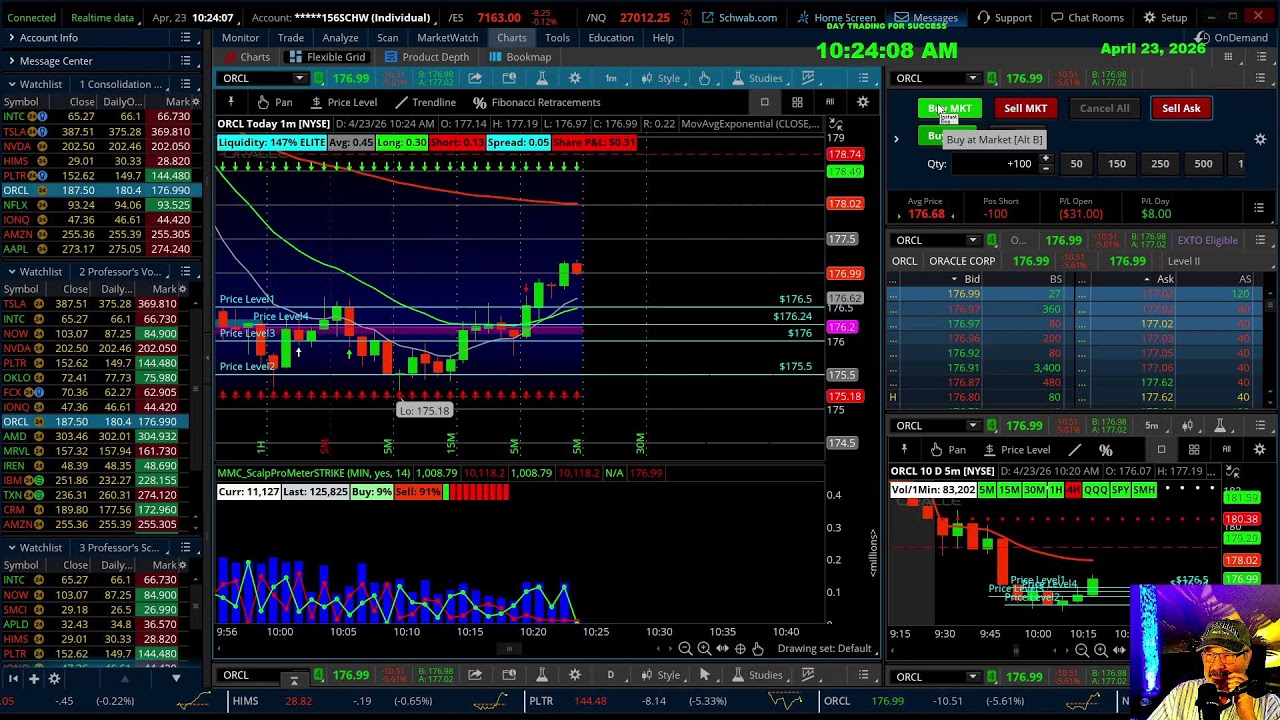Open Drawing set: Default dropdown
This screenshot has width=1280, height=720.
(x=826, y=648)
